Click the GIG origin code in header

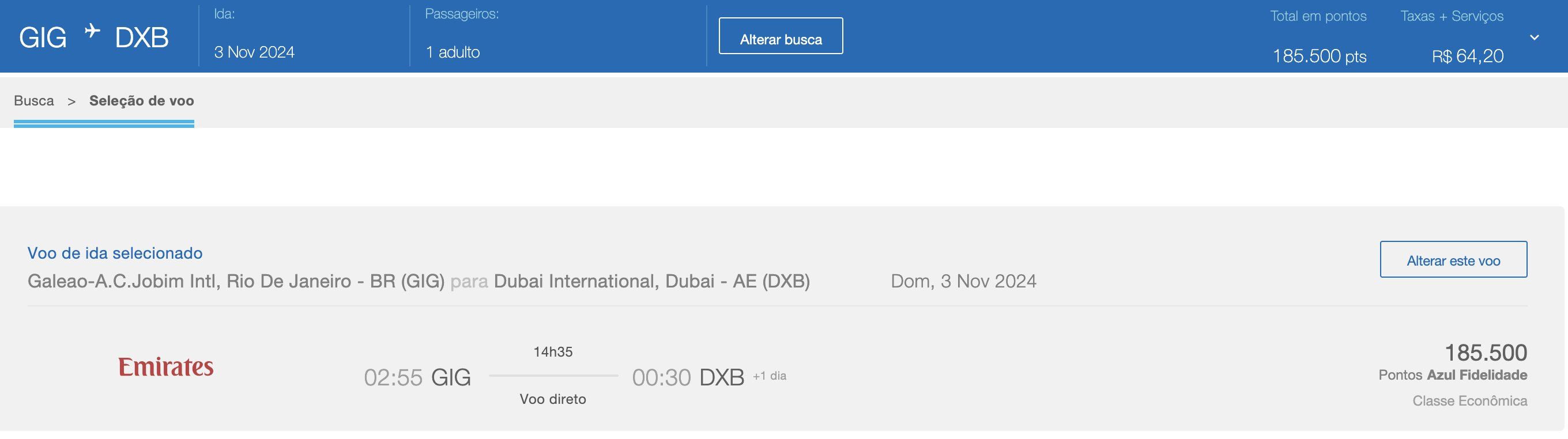coord(43,38)
